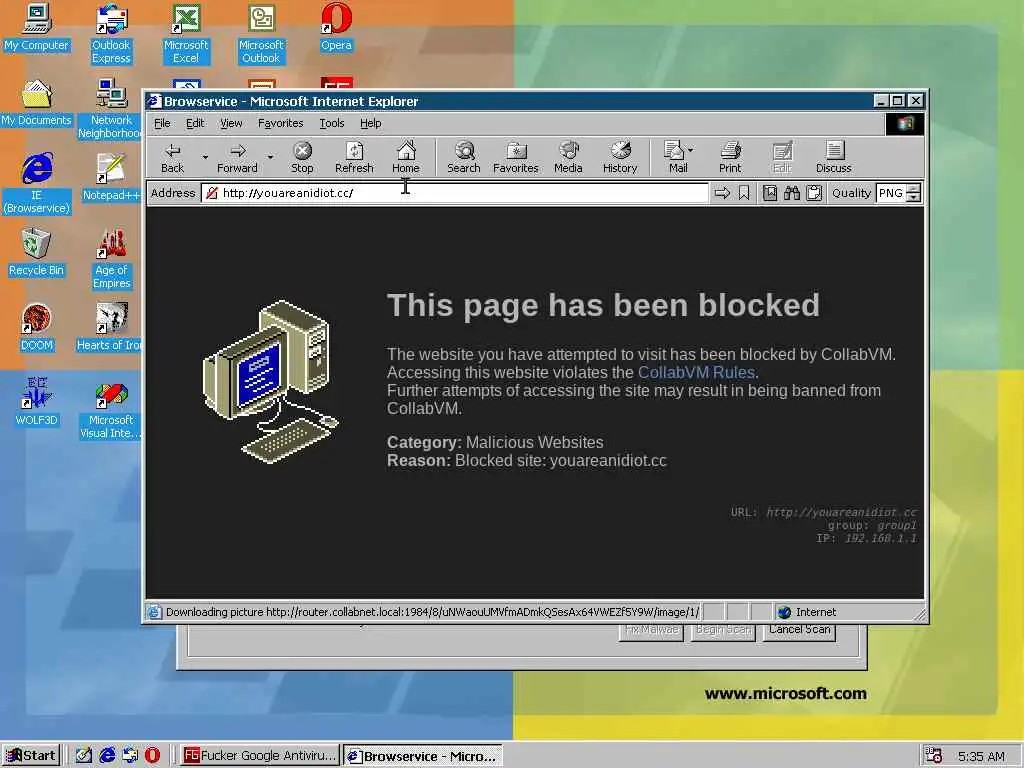The image size is (1024, 768).
Task: Open the Discuss toolbar button
Action: click(x=833, y=157)
